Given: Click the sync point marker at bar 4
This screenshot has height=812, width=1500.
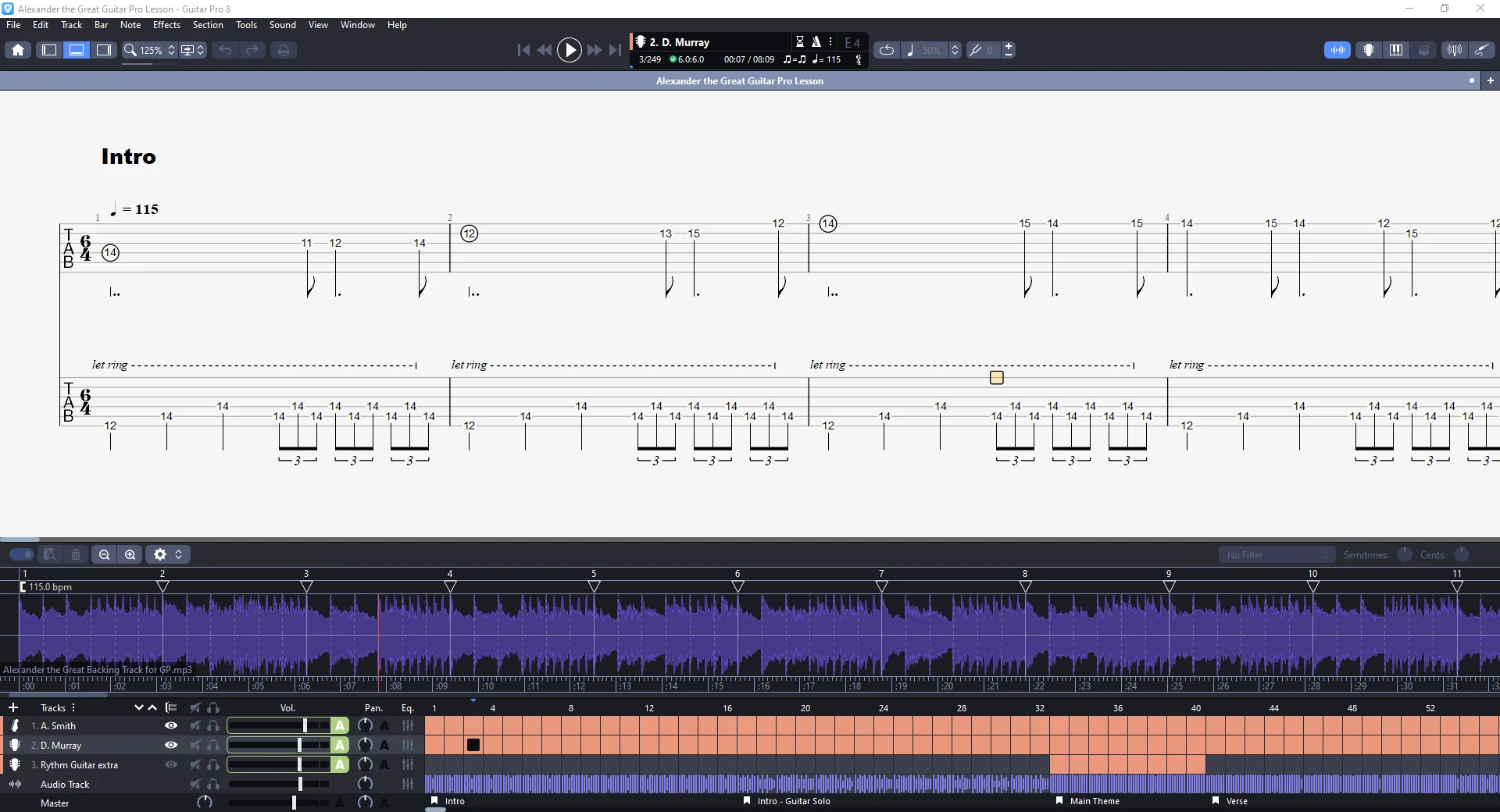Looking at the screenshot, I should pos(450,586).
